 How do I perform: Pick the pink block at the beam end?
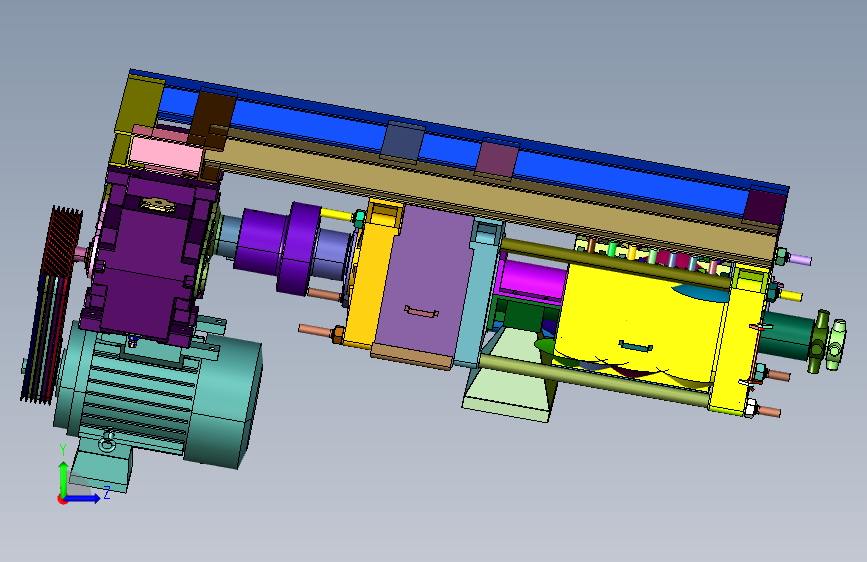point(166,154)
